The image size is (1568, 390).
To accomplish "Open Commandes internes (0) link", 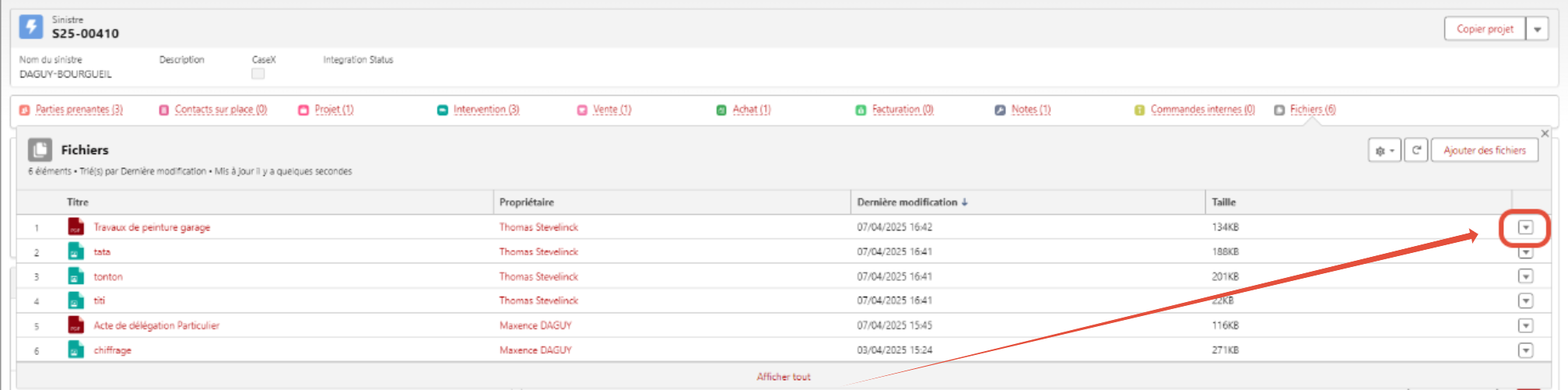I will tap(1203, 110).
